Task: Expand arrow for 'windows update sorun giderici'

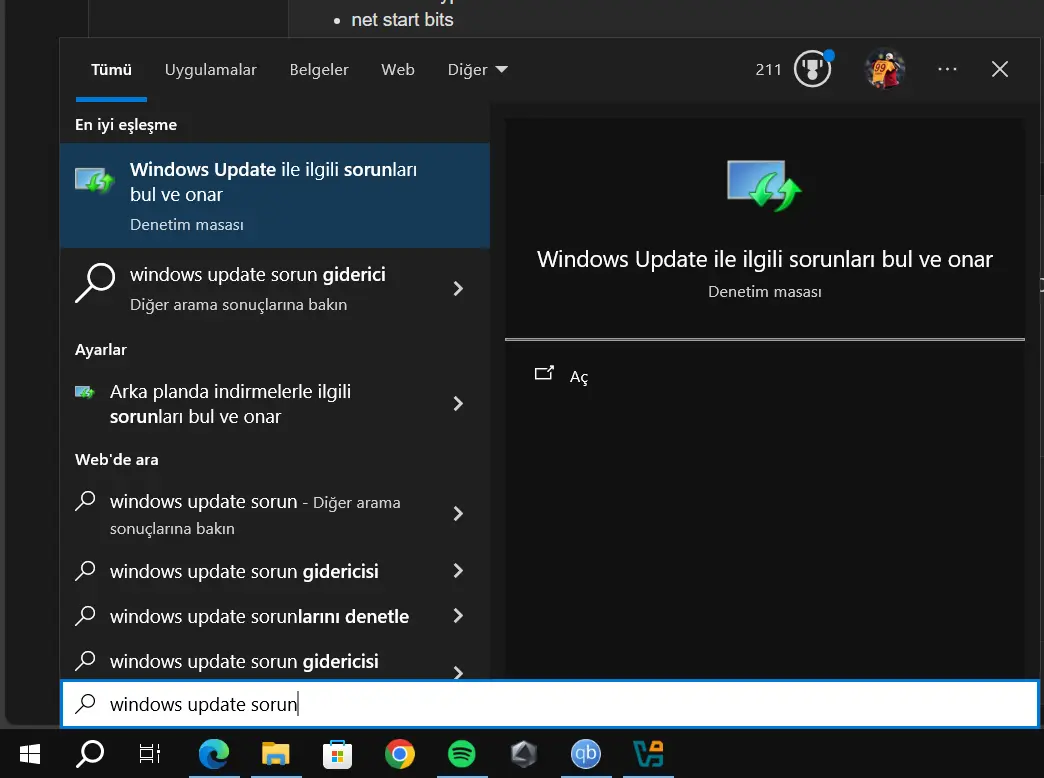Action: click(458, 288)
